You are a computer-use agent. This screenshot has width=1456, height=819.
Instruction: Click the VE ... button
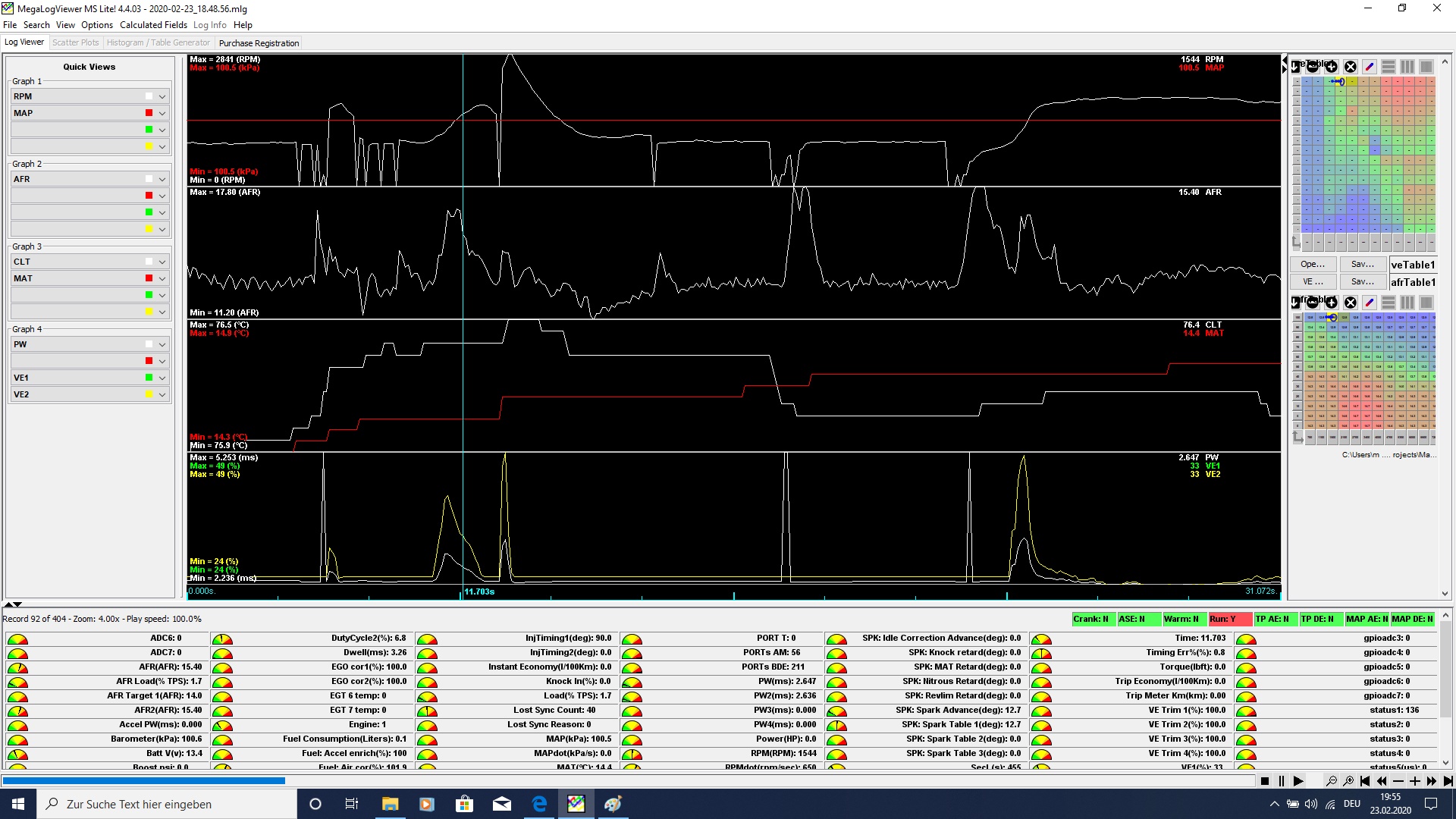[1313, 281]
